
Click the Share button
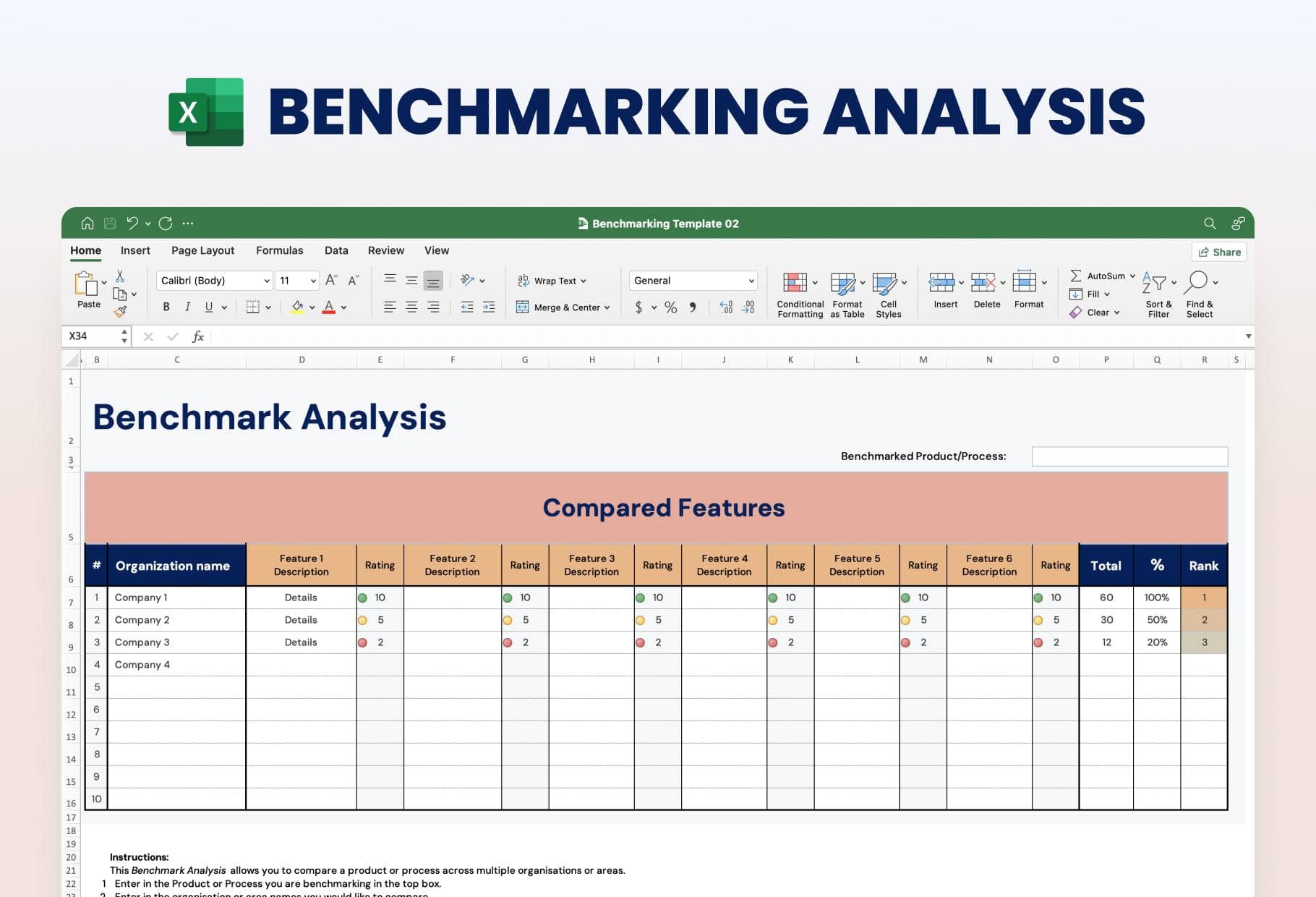(x=1219, y=252)
